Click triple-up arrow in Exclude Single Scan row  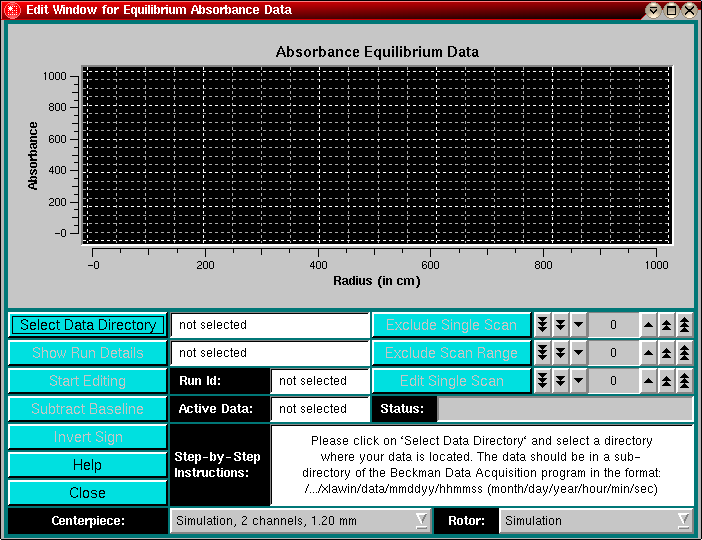click(x=684, y=325)
